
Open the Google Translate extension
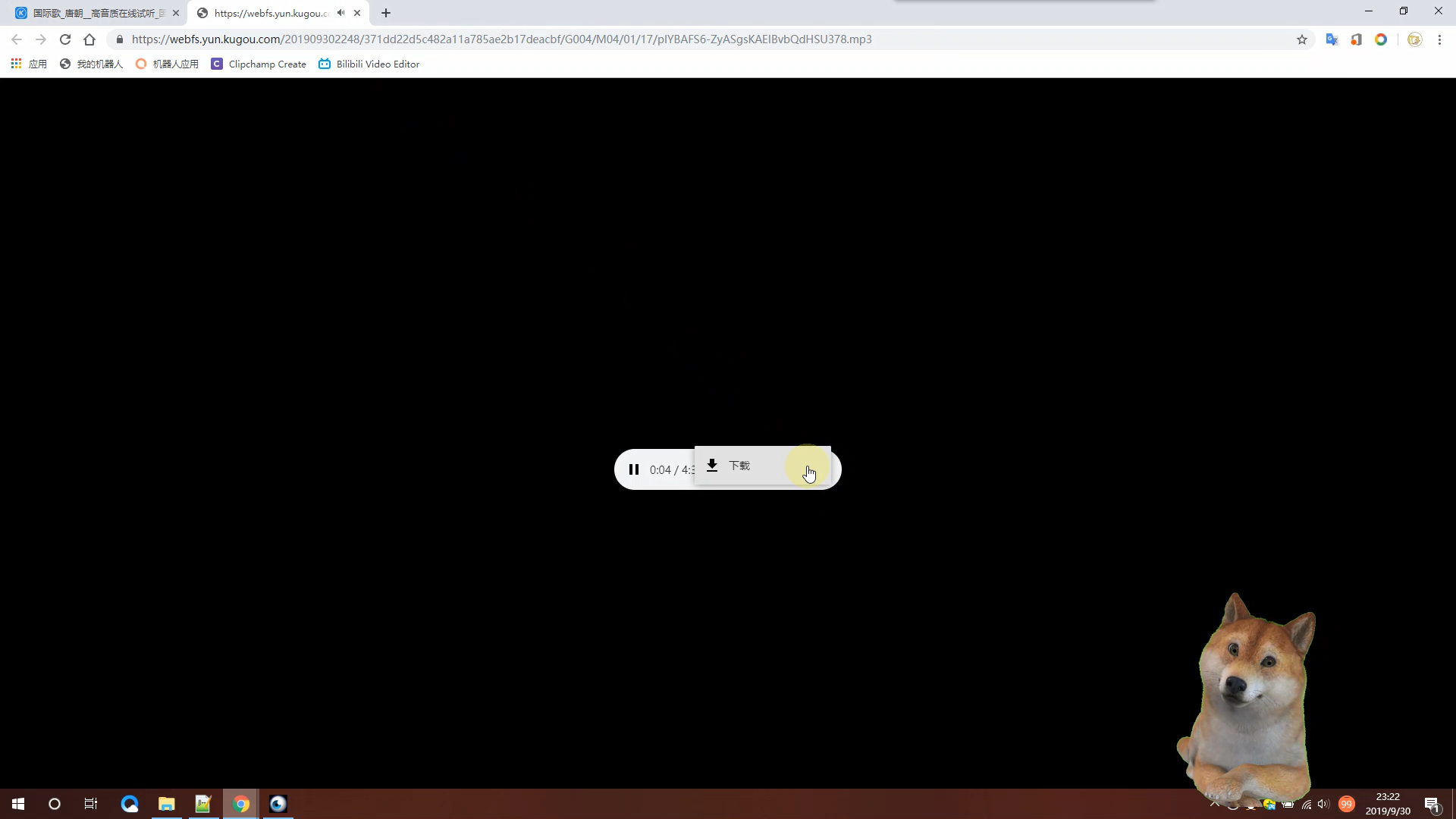(1332, 39)
